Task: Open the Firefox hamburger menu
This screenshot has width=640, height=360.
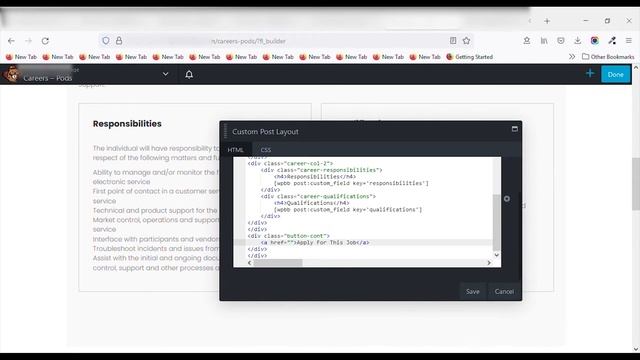Action: tap(629, 41)
